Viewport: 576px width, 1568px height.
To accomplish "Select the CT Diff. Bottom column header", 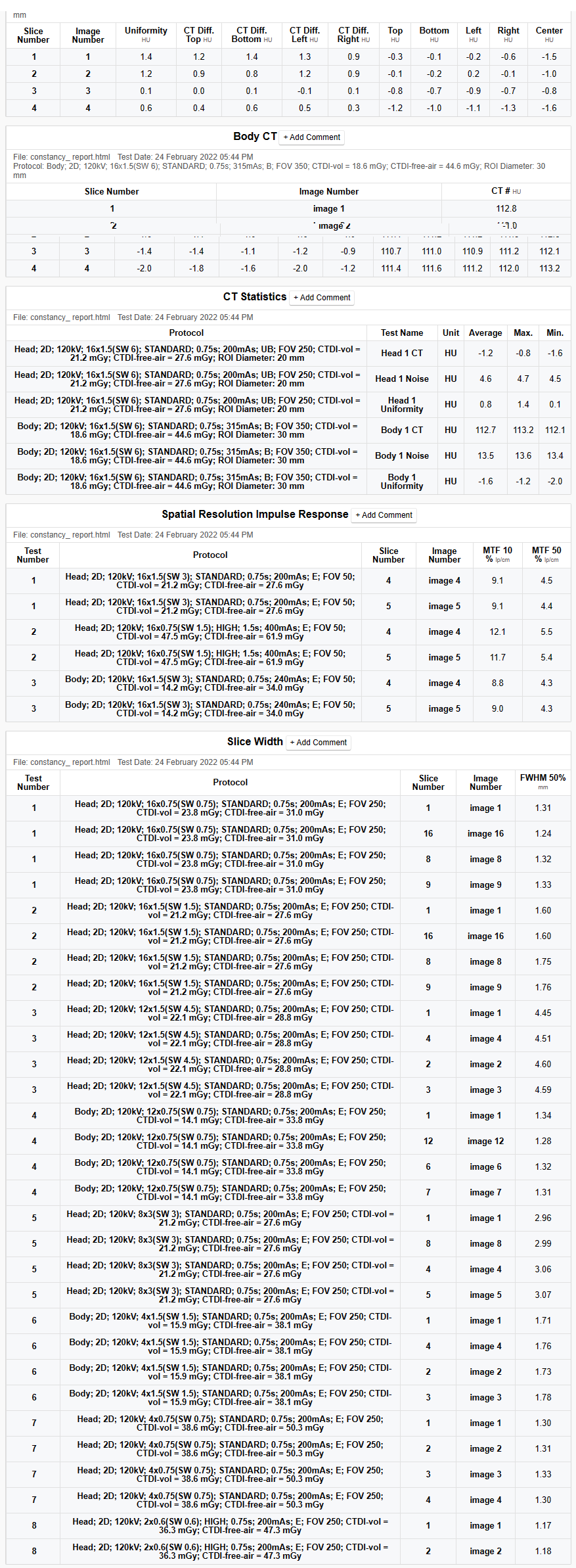I will 252,34.
